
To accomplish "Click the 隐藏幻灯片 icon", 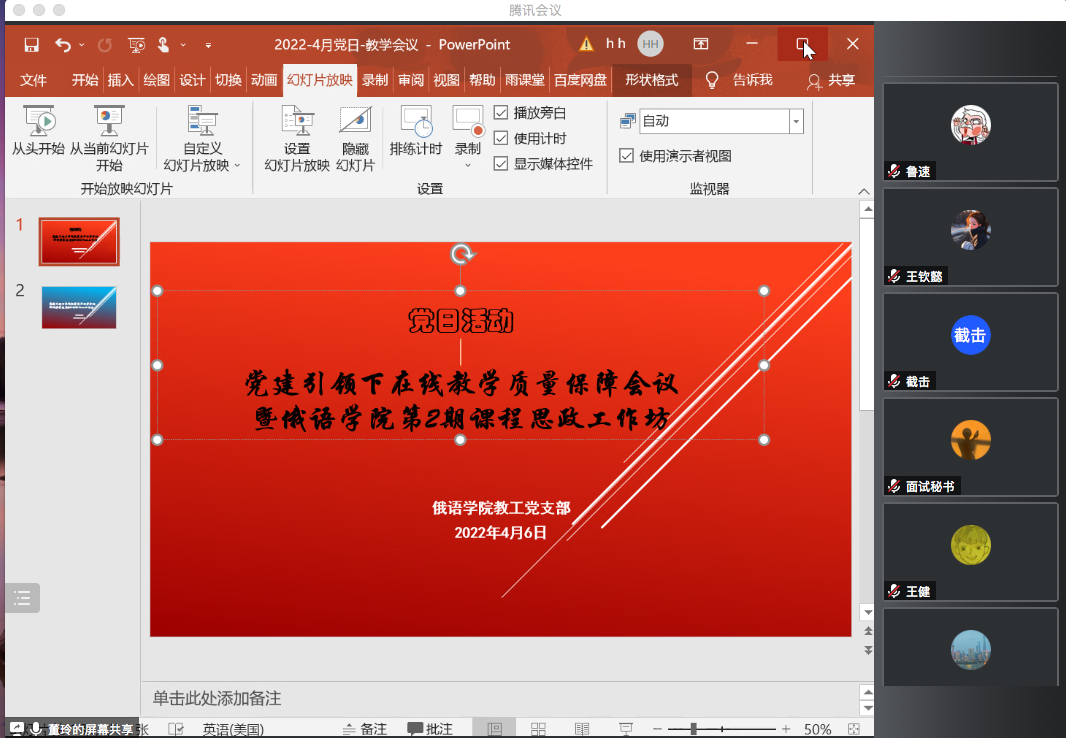I will 355,121.
